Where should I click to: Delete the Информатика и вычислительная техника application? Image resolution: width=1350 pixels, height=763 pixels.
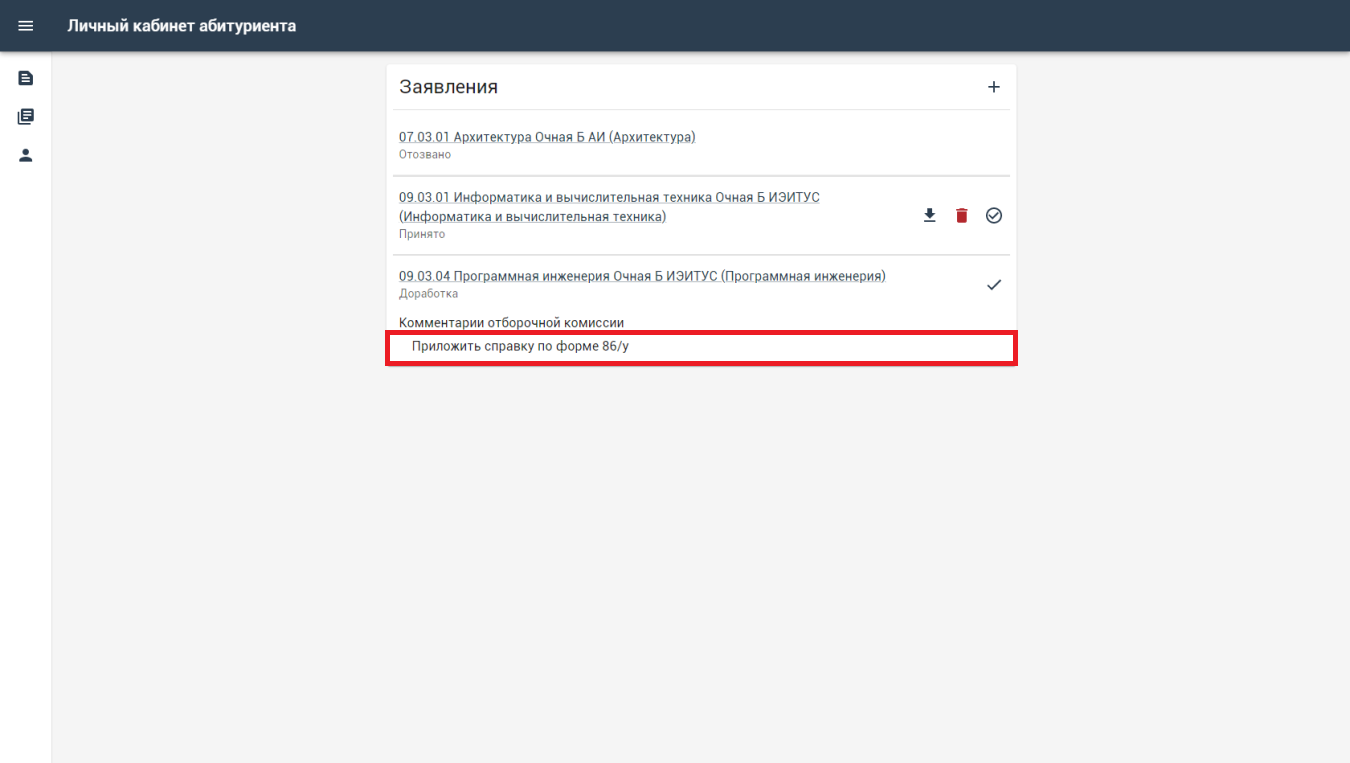(x=962, y=216)
